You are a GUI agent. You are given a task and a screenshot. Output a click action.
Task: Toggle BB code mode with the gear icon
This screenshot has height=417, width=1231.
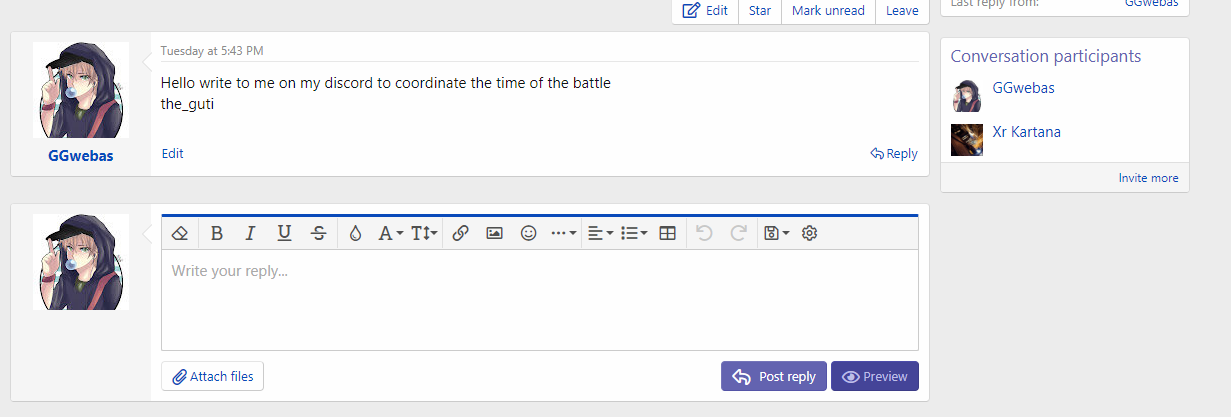pyautogui.click(x=810, y=233)
